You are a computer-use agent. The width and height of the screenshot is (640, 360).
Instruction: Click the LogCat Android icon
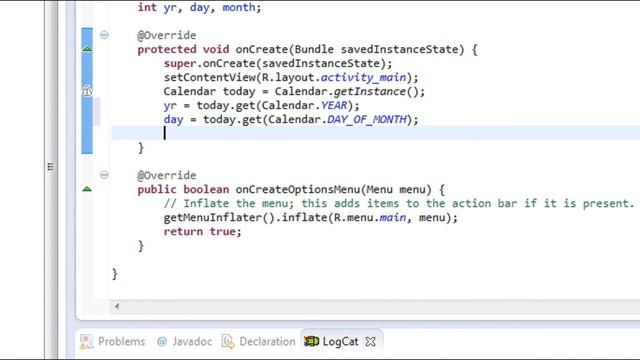click(311, 341)
